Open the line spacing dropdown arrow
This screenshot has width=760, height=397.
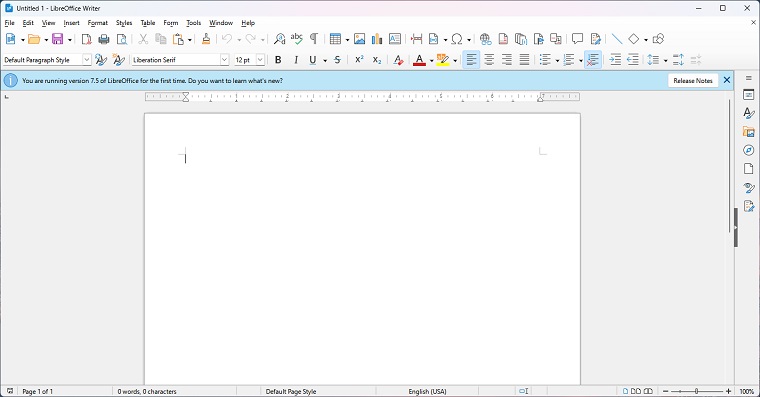point(665,61)
